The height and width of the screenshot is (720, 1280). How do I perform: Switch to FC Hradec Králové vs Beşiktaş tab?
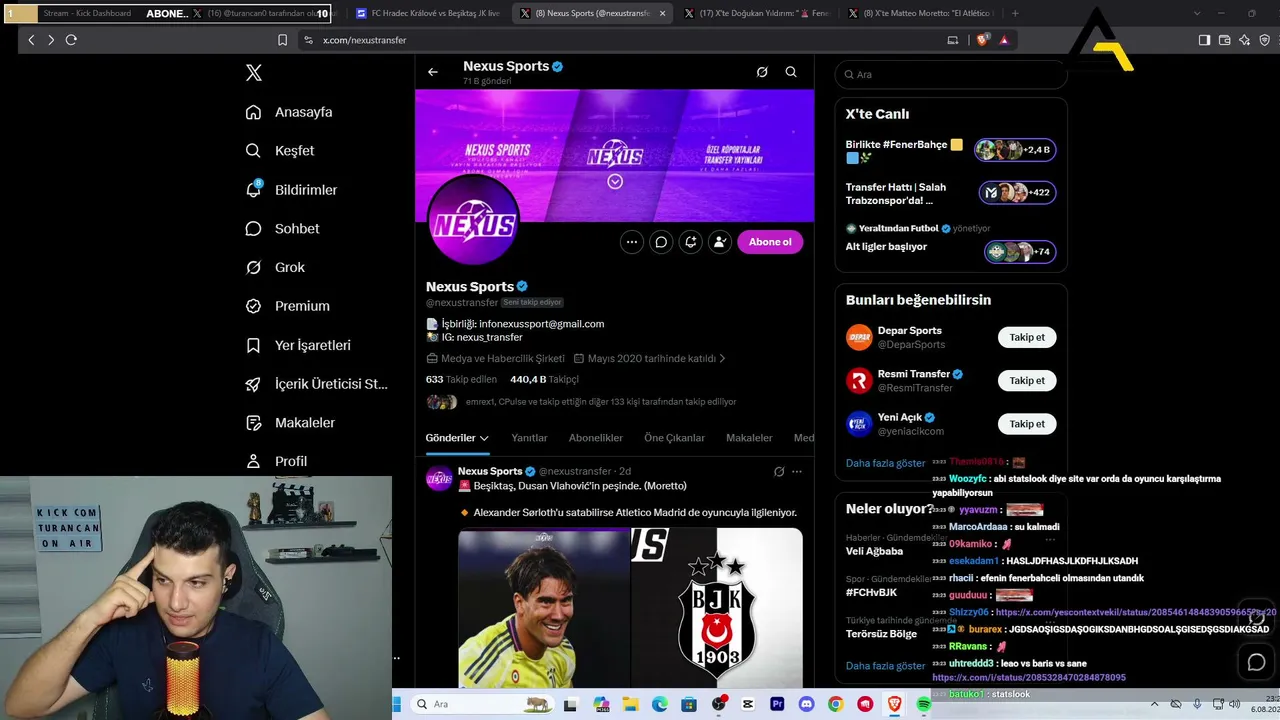(x=429, y=14)
